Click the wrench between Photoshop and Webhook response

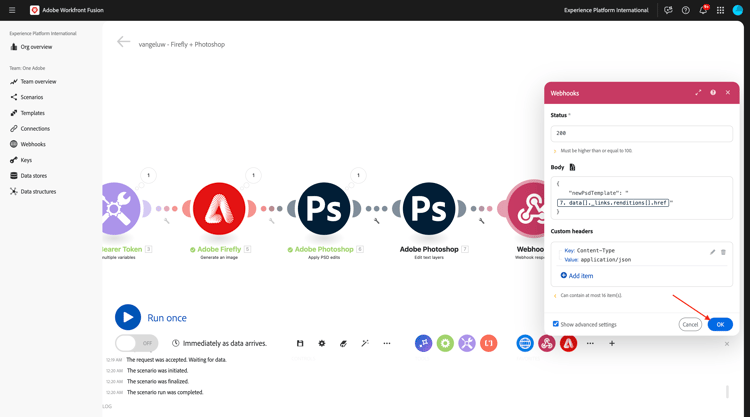482,221
